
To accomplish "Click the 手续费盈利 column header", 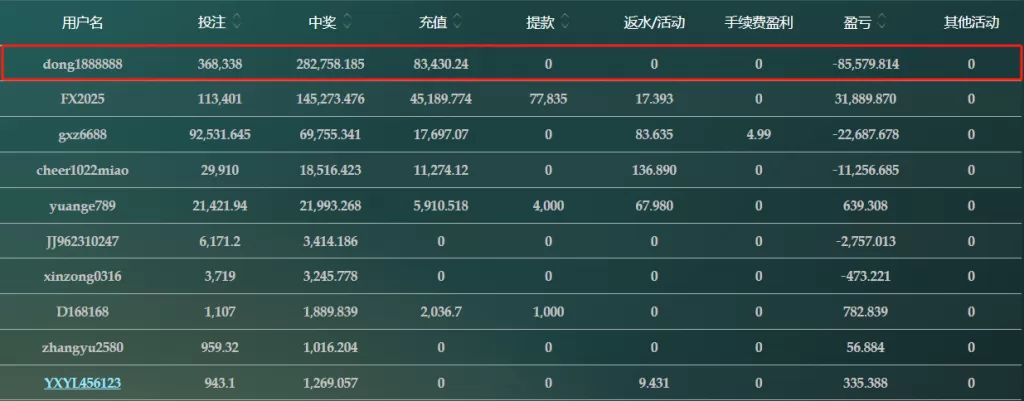I will (758, 23).
